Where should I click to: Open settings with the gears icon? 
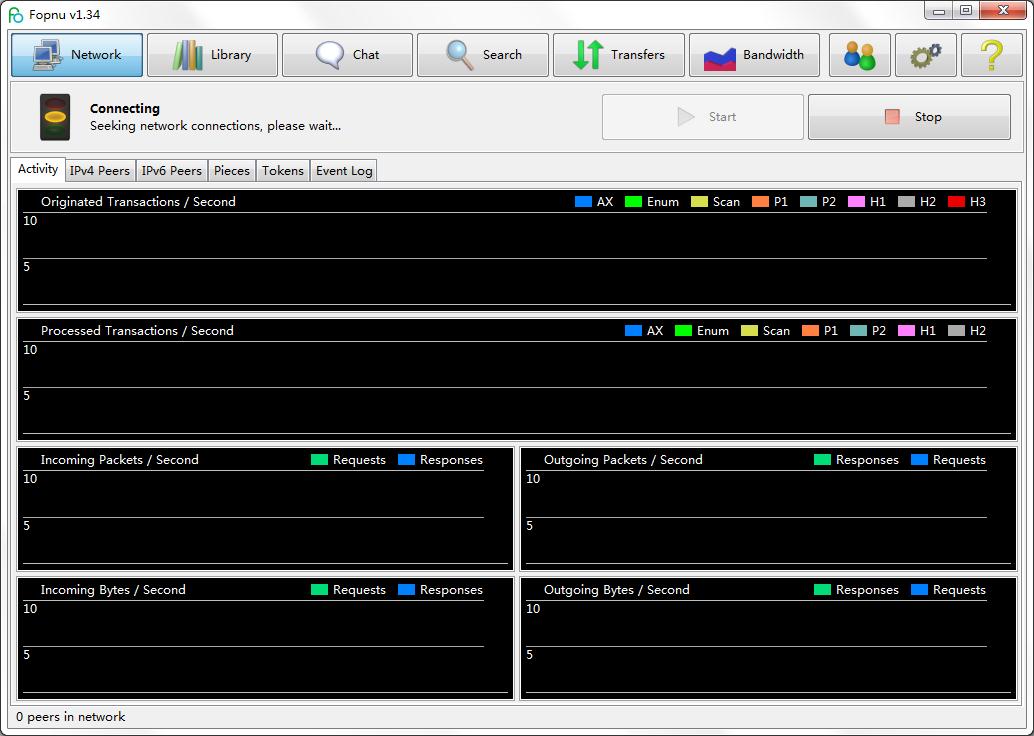925,55
